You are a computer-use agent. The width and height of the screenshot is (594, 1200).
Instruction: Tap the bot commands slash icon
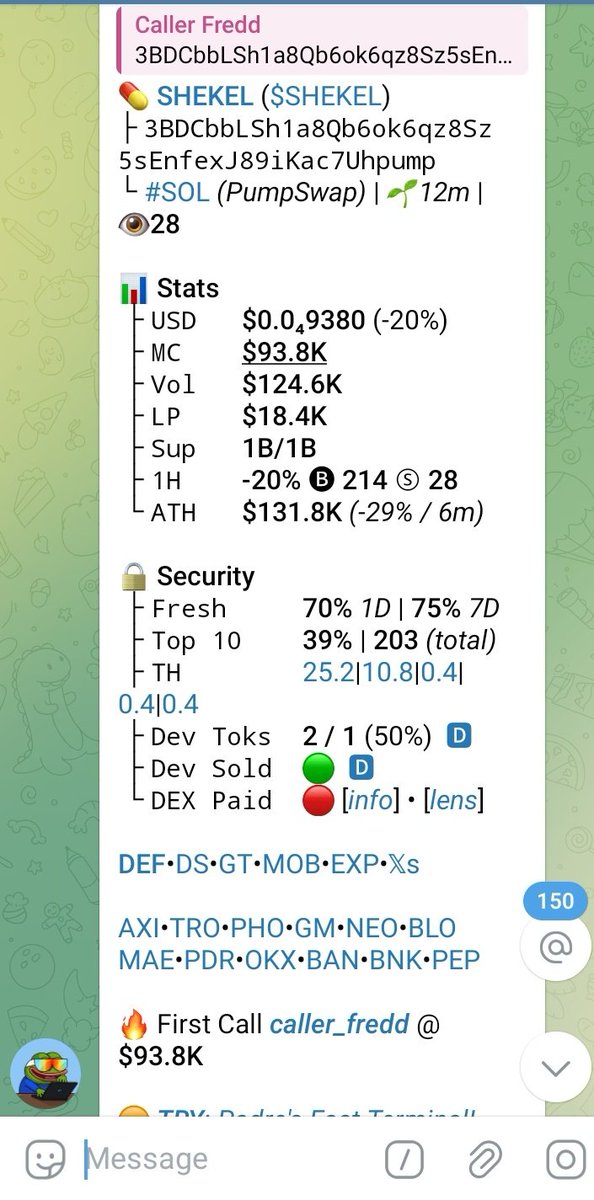tap(404, 1160)
